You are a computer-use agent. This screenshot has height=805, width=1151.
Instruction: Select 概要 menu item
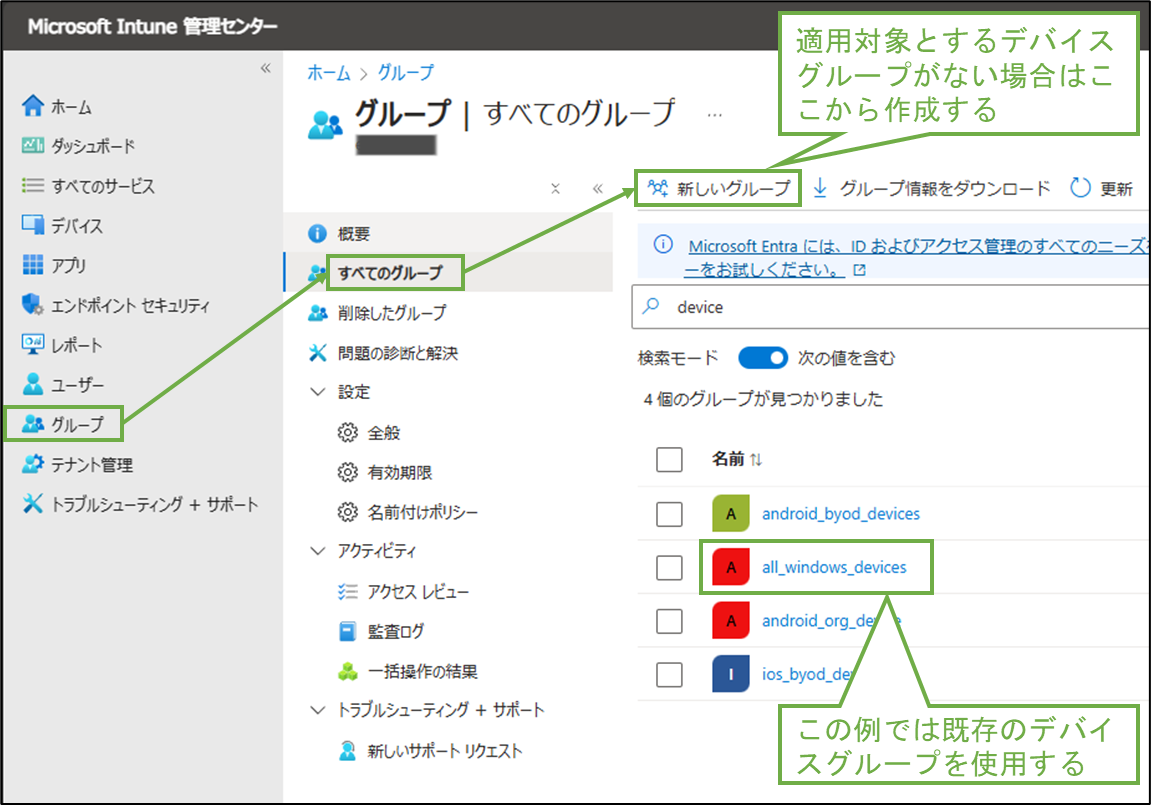(448, 233)
